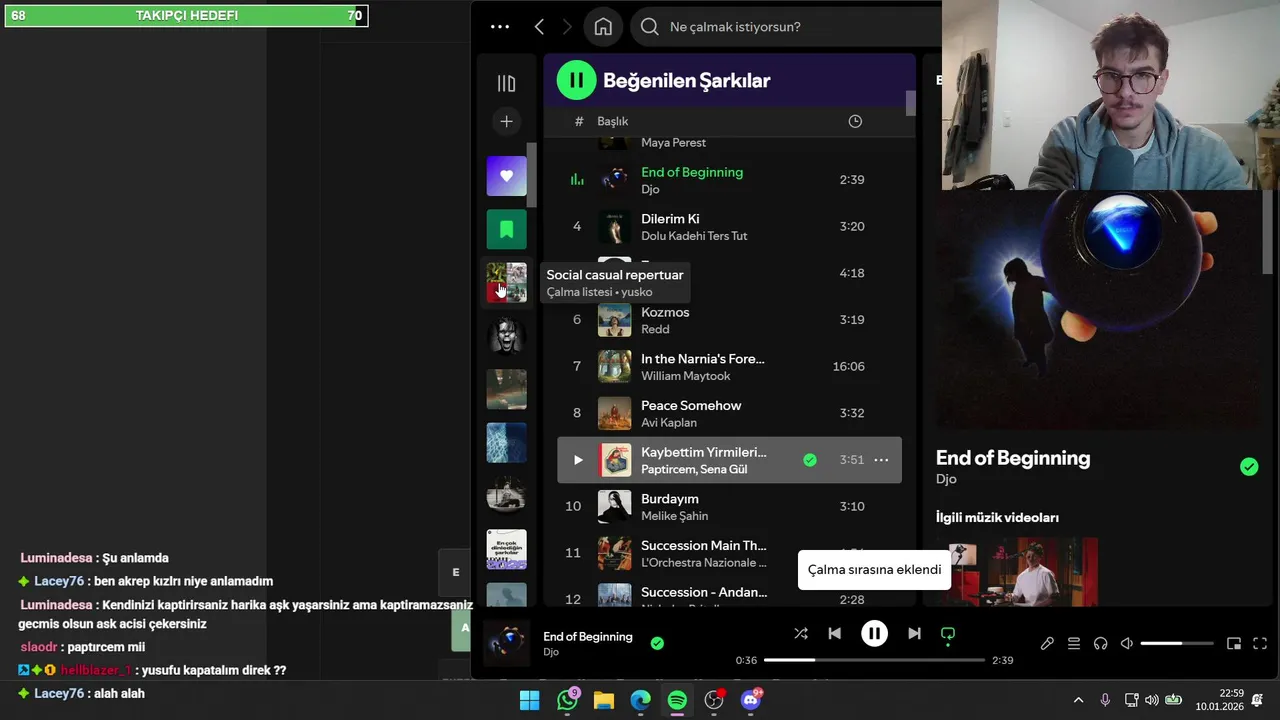Click bottom bar End of Beginning cover art
The image size is (1280, 720).
pos(507,643)
